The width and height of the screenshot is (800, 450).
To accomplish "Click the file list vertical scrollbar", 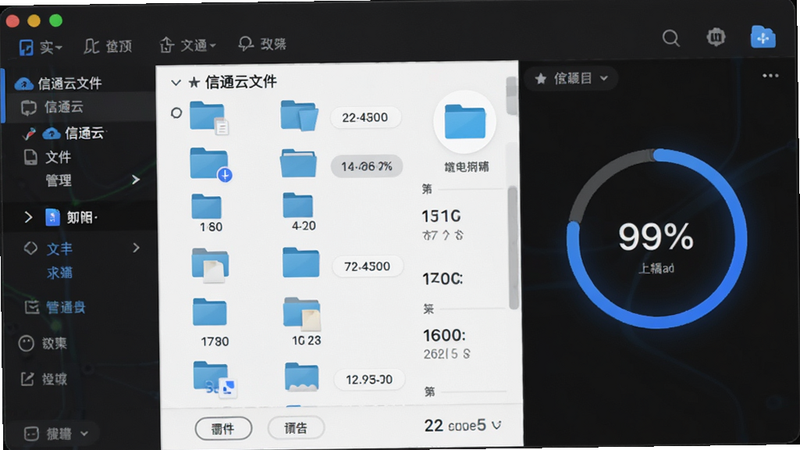I will [x=511, y=95].
